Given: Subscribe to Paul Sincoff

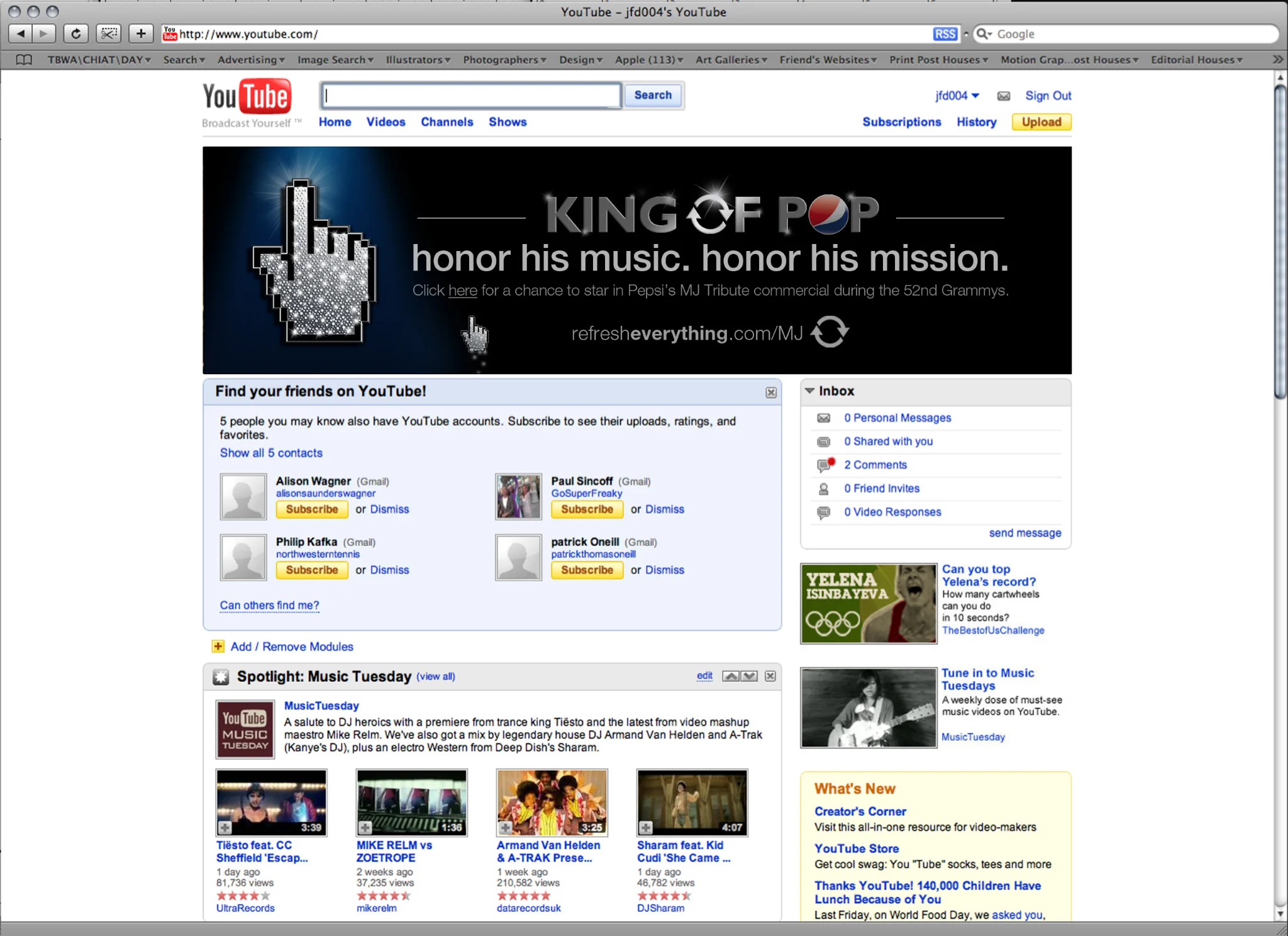Looking at the screenshot, I should tap(587, 510).
